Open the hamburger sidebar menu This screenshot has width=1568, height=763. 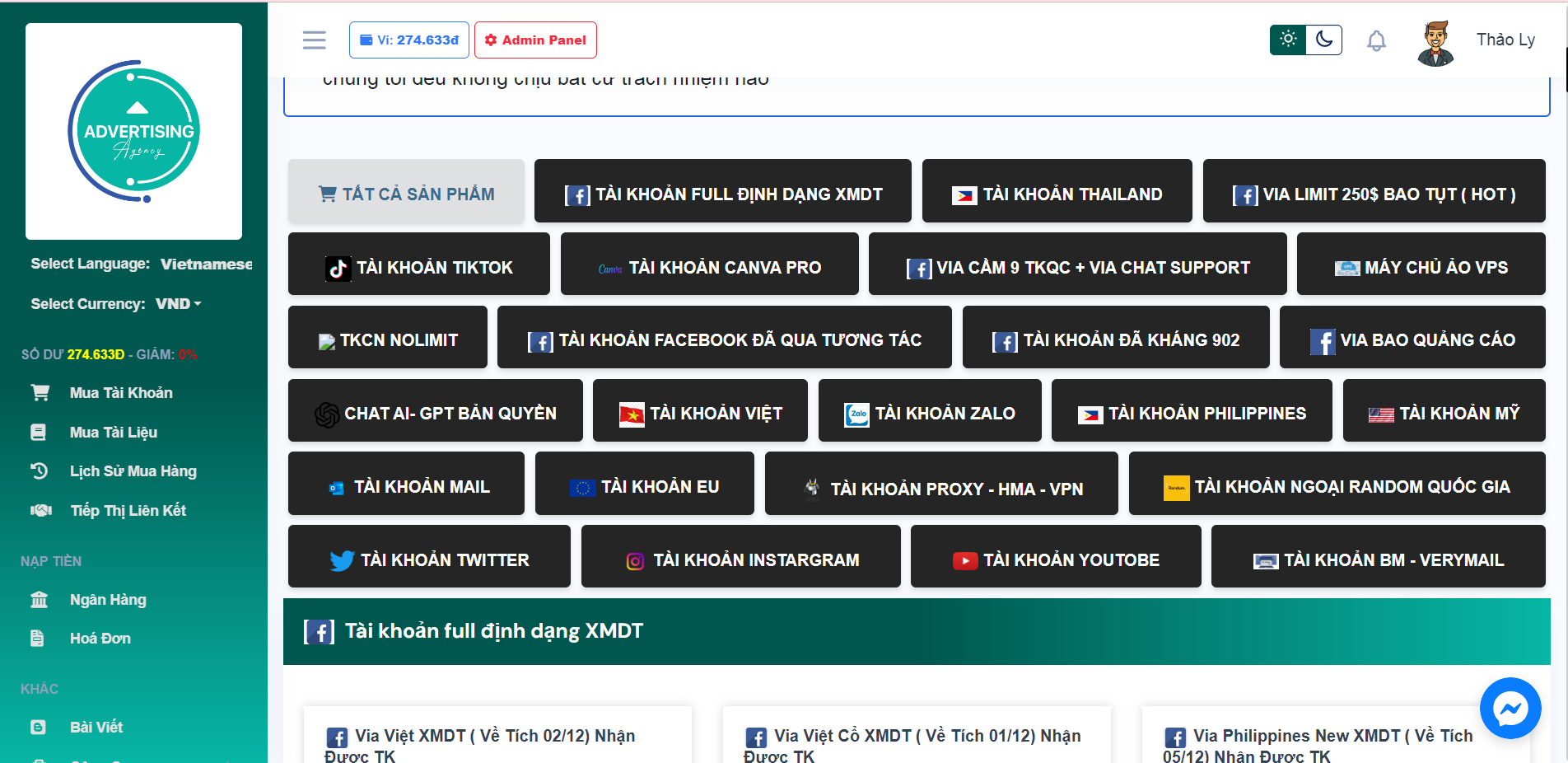[x=314, y=40]
